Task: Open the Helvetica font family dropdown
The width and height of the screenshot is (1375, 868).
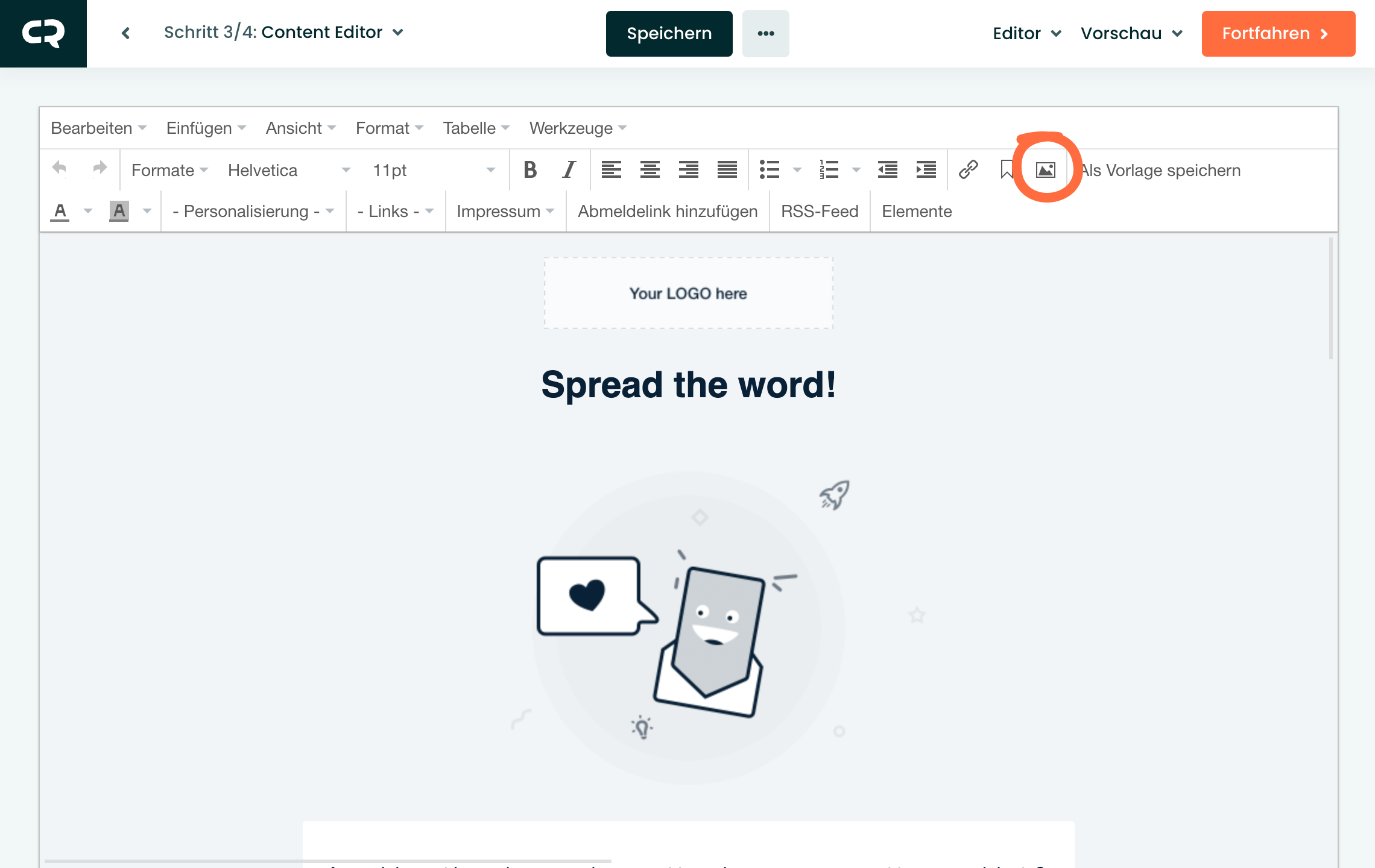Action: (x=289, y=170)
